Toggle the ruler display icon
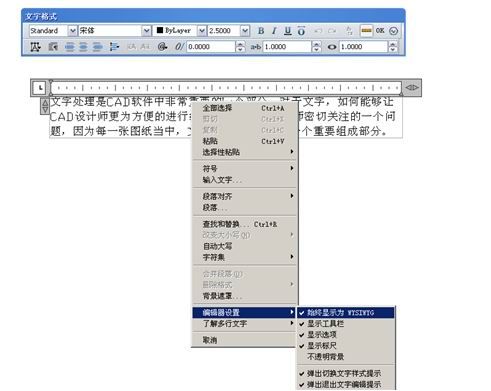The width and height of the screenshot is (491, 391). pos(366,31)
